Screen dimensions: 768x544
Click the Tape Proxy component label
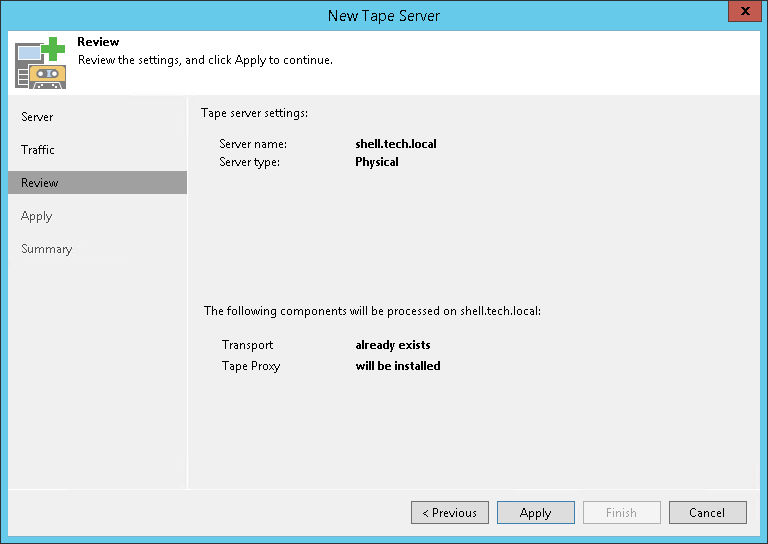251,366
